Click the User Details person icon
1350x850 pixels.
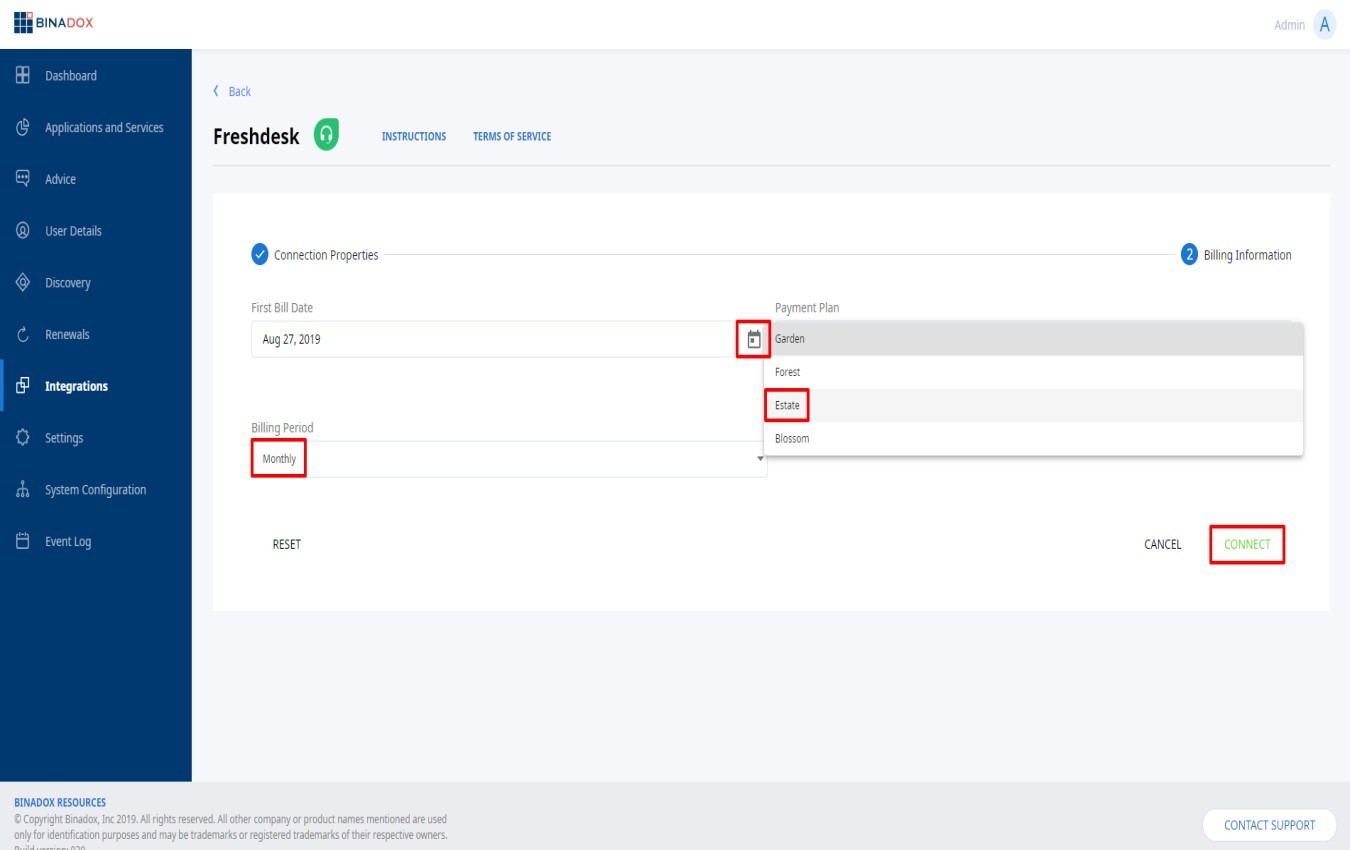22,231
